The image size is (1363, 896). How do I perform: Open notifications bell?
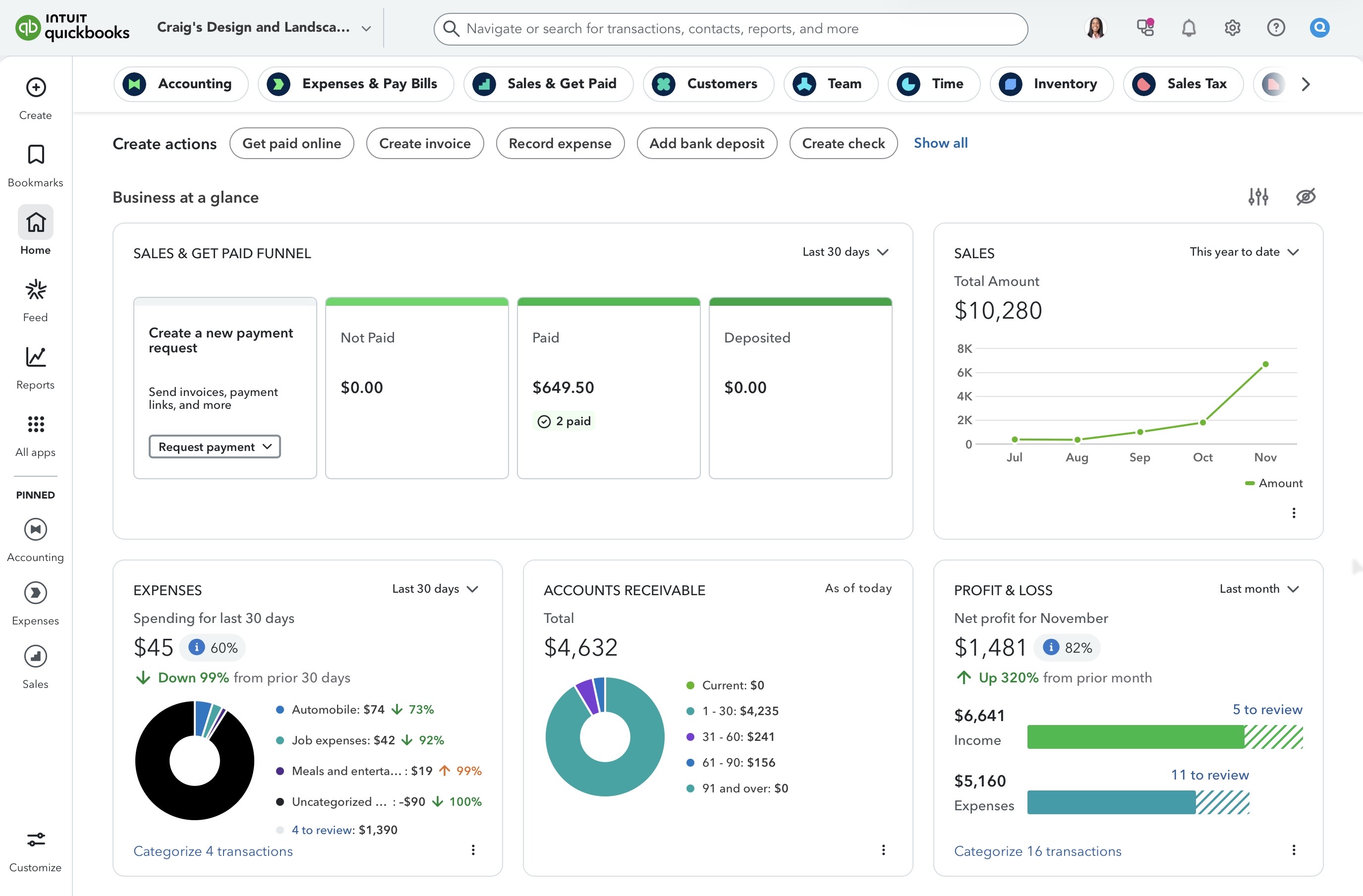click(x=1189, y=27)
